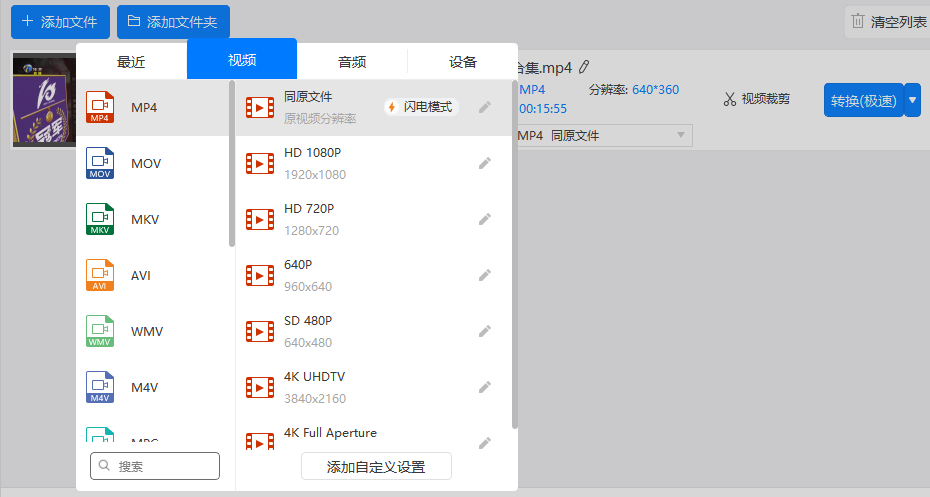This screenshot has width=930, height=497.
Task: Open the dropdown arrow beside 转换(极速)
Action: tap(912, 100)
